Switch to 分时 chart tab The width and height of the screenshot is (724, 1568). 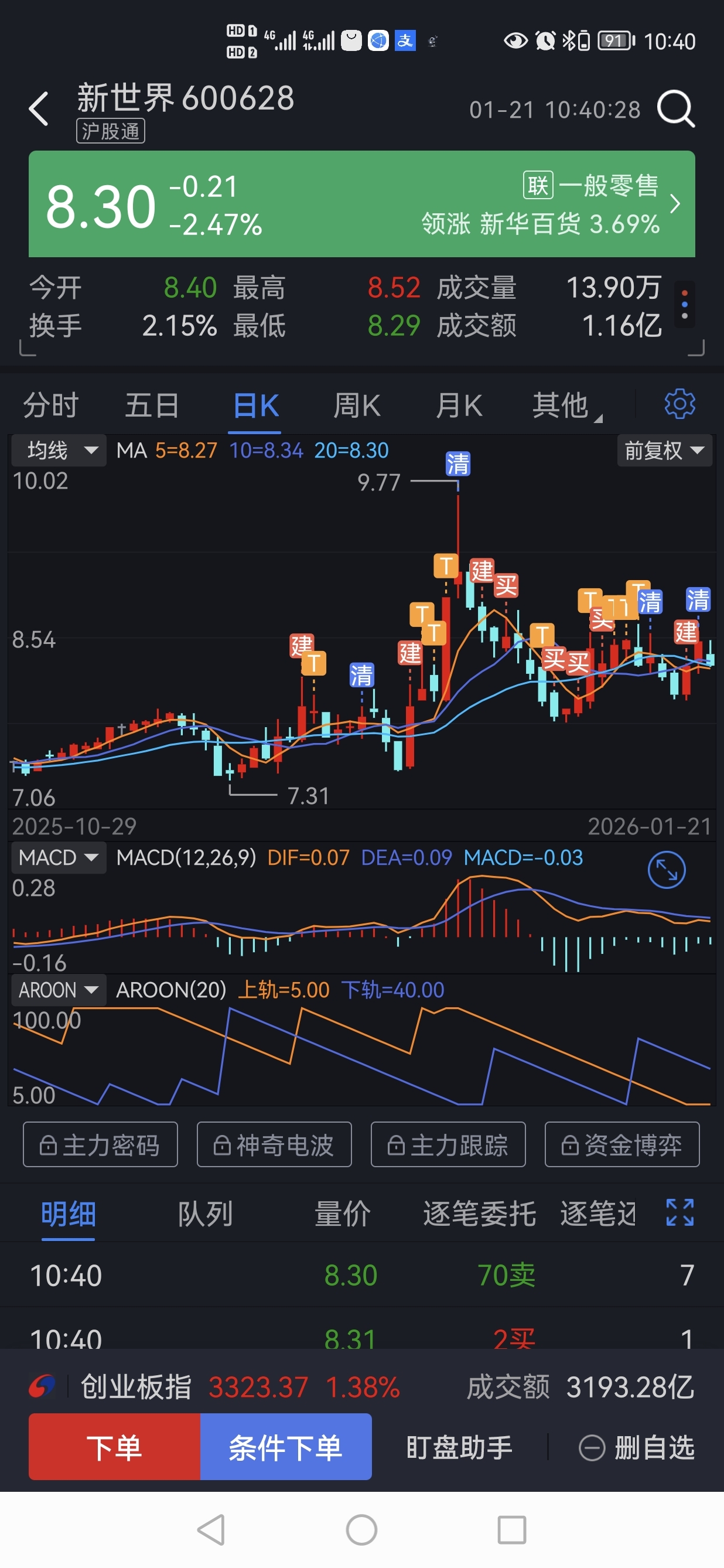point(51,405)
